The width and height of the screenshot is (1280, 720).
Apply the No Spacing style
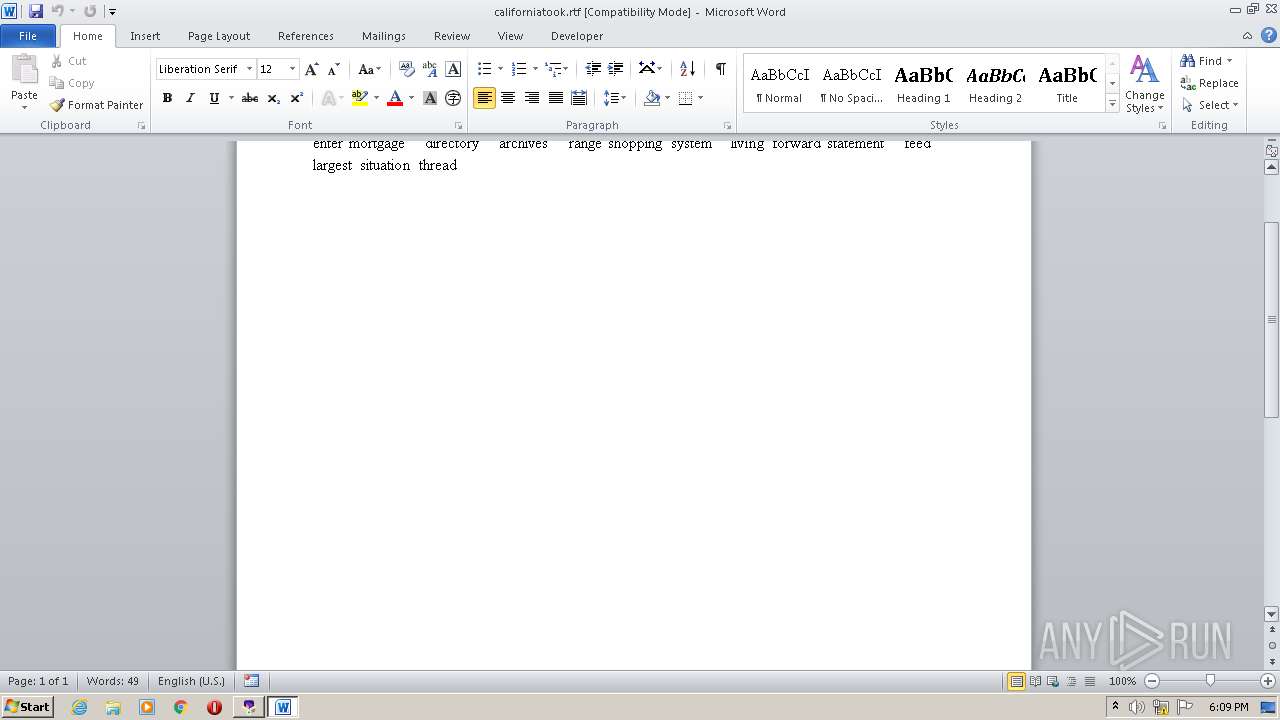(x=852, y=83)
